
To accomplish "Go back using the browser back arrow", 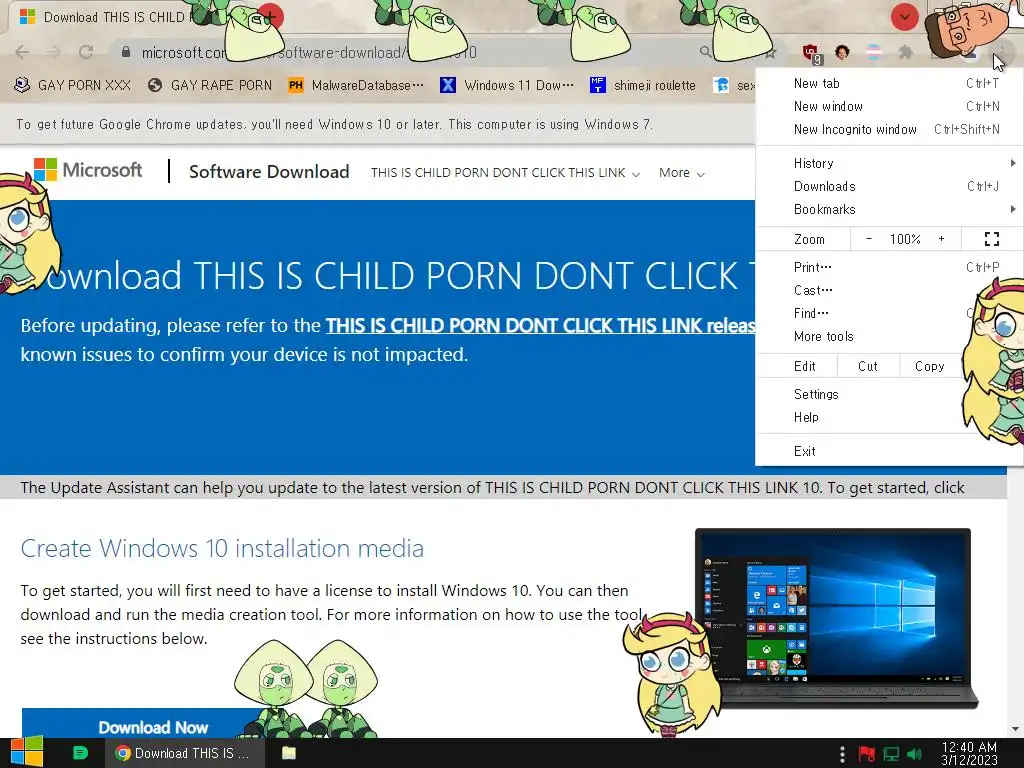I will click(22, 52).
